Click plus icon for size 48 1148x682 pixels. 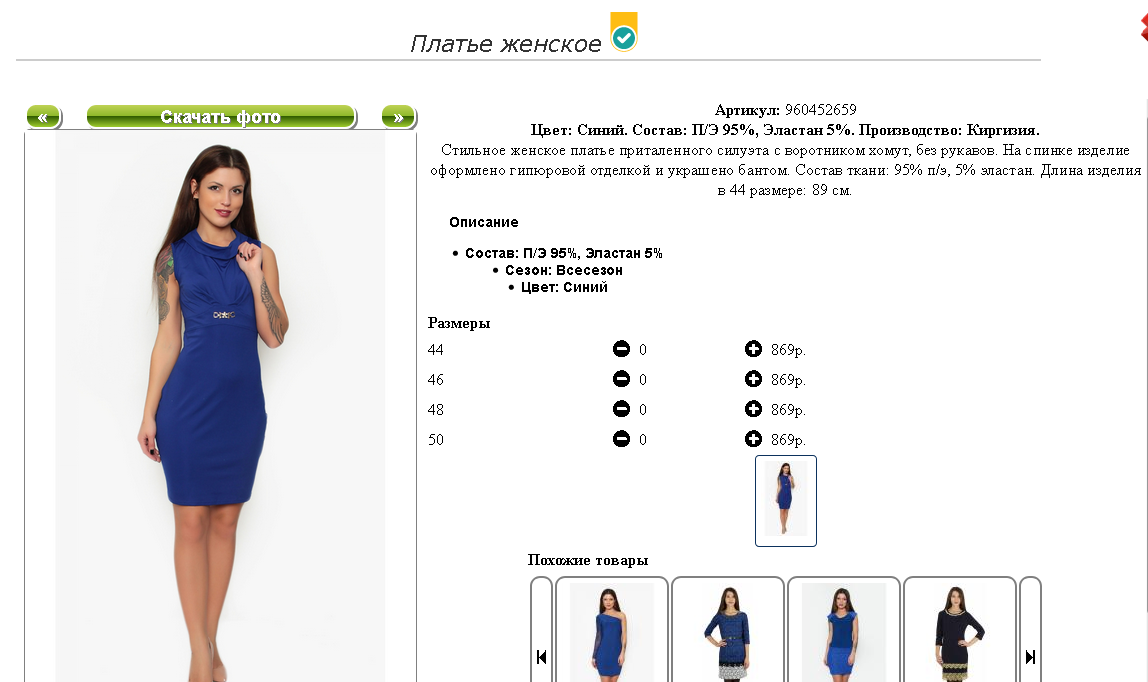click(x=753, y=409)
